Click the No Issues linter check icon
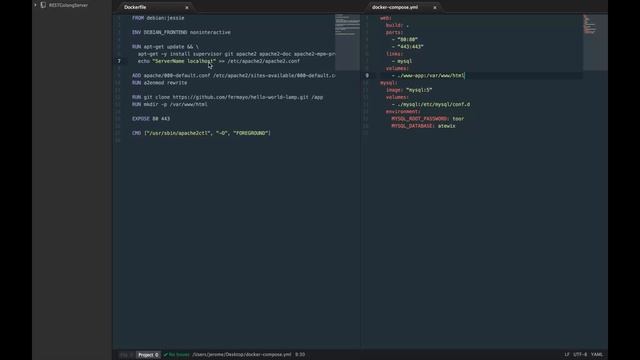Image resolution: width=640 pixels, height=360 pixels. (165, 355)
